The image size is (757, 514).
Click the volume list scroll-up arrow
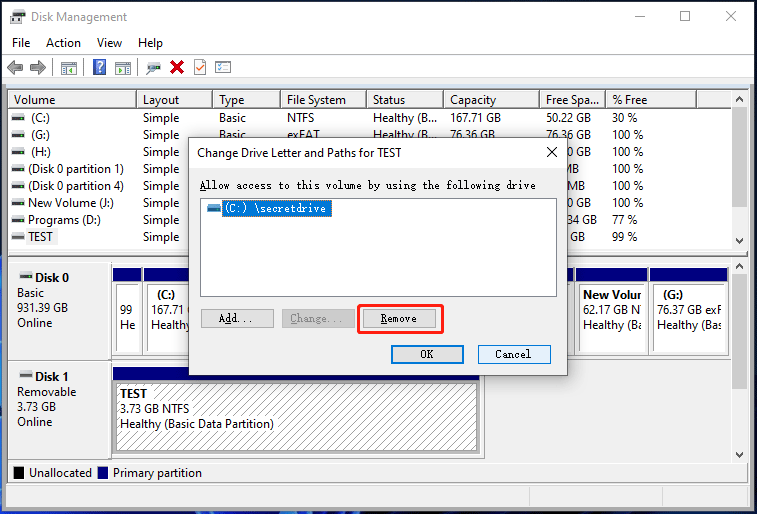tap(739, 99)
